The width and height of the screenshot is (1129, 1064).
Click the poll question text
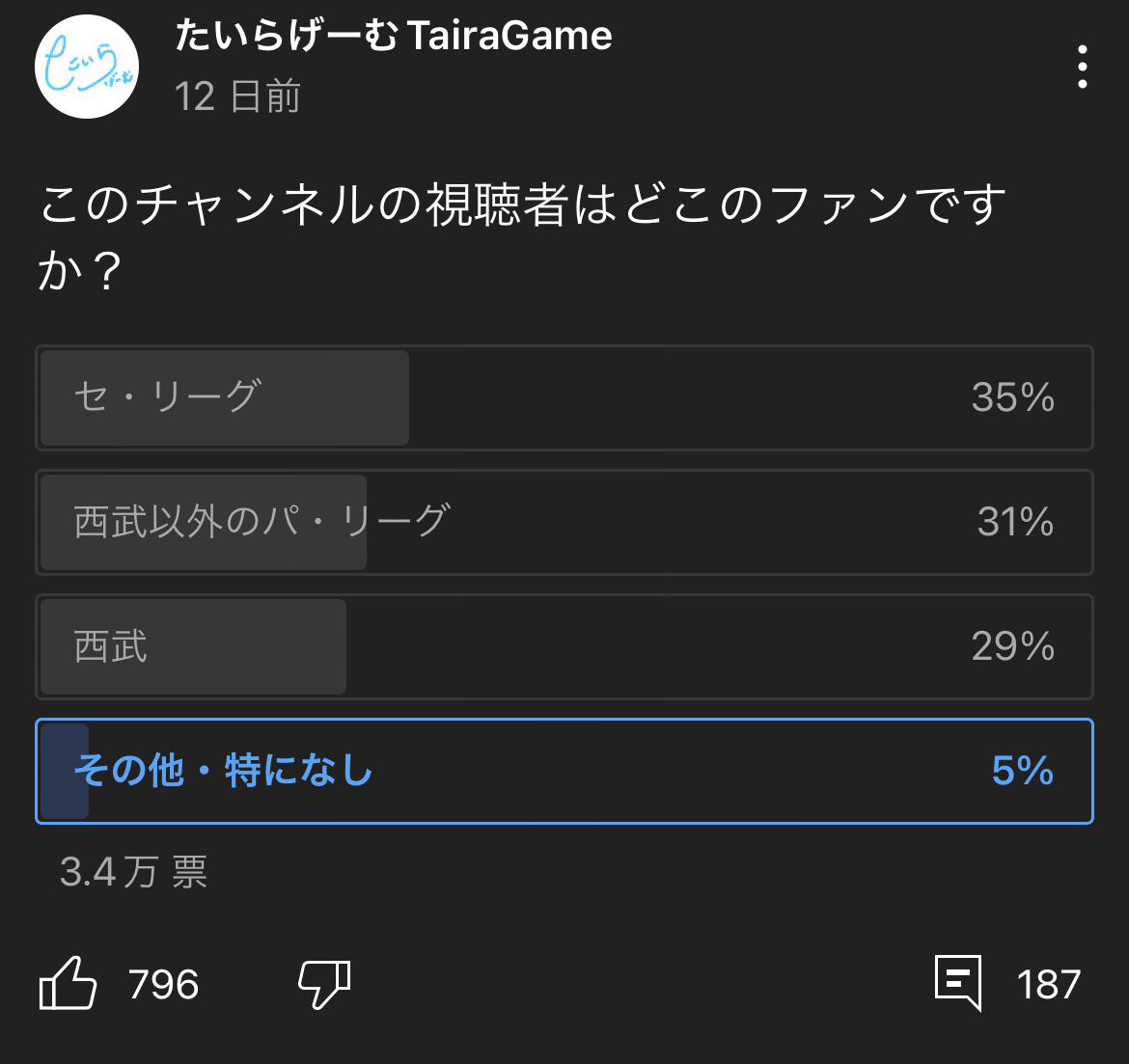pyautogui.click(x=521, y=236)
